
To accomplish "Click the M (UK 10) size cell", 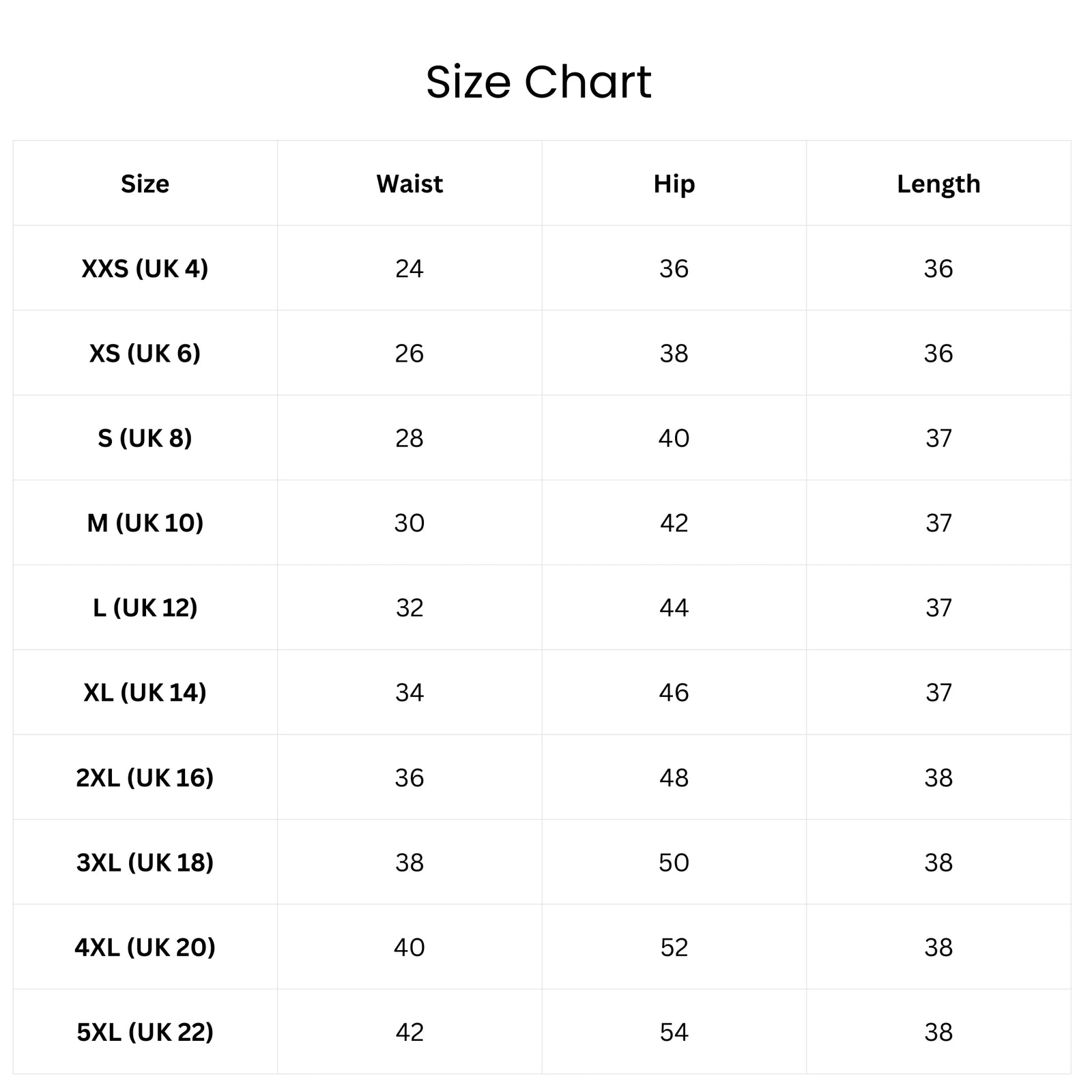I will pyautogui.click(x=145, y=523).
